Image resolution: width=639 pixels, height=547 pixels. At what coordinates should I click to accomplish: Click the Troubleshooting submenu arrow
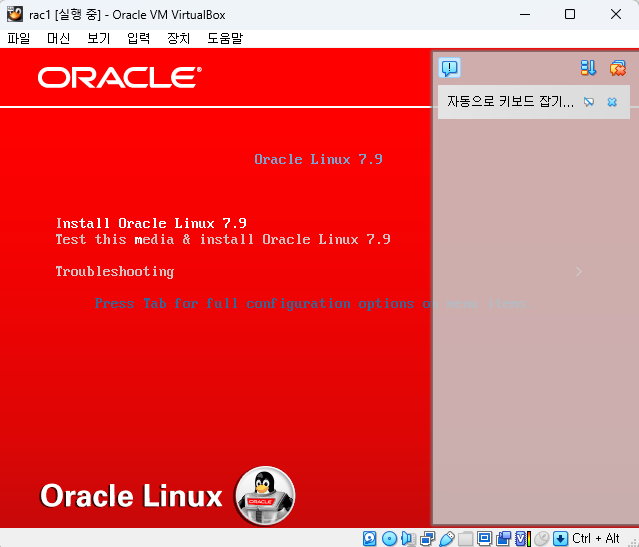[579, 271]
